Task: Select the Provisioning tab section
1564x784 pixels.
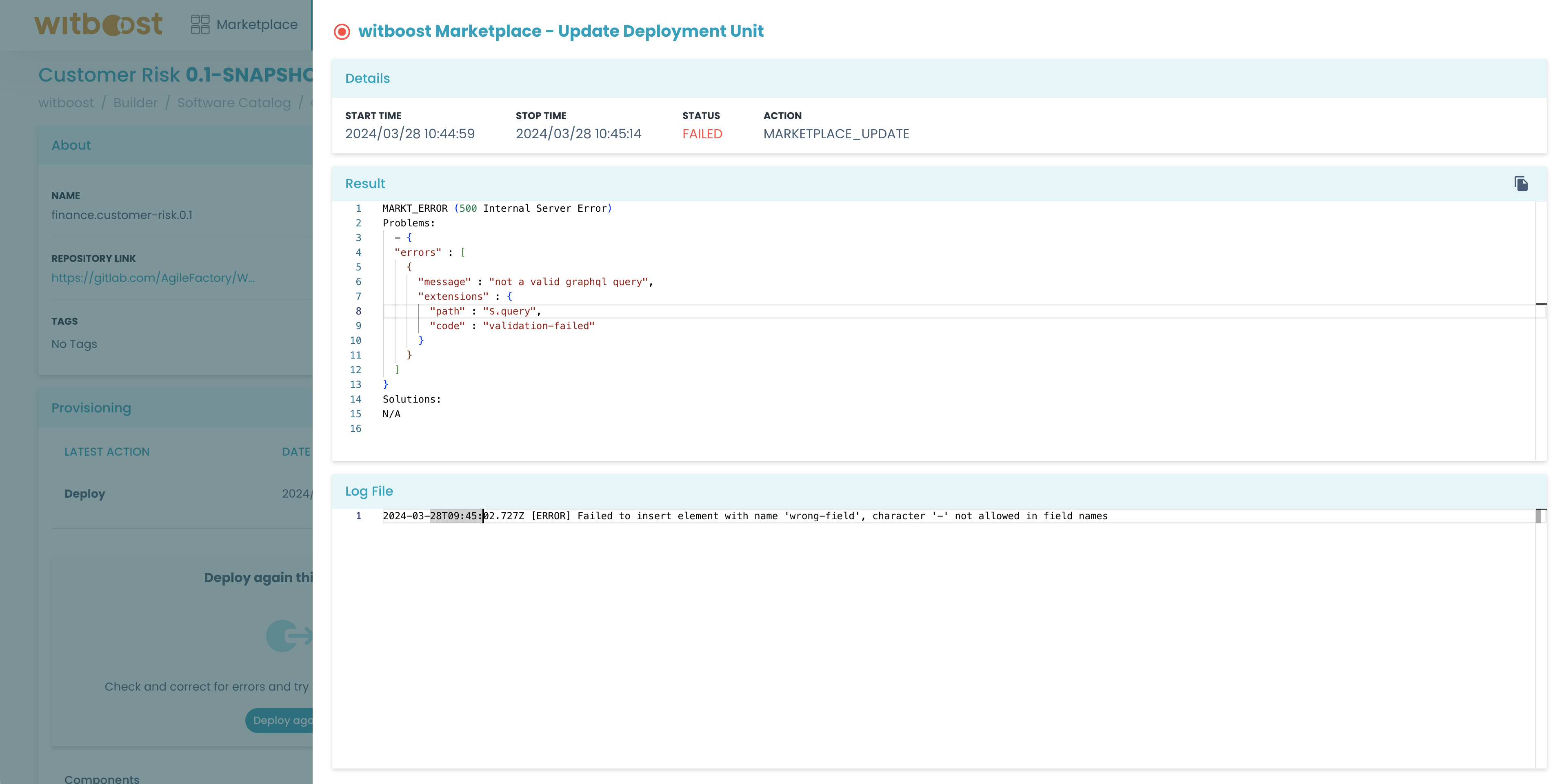Action: (91, 407)
